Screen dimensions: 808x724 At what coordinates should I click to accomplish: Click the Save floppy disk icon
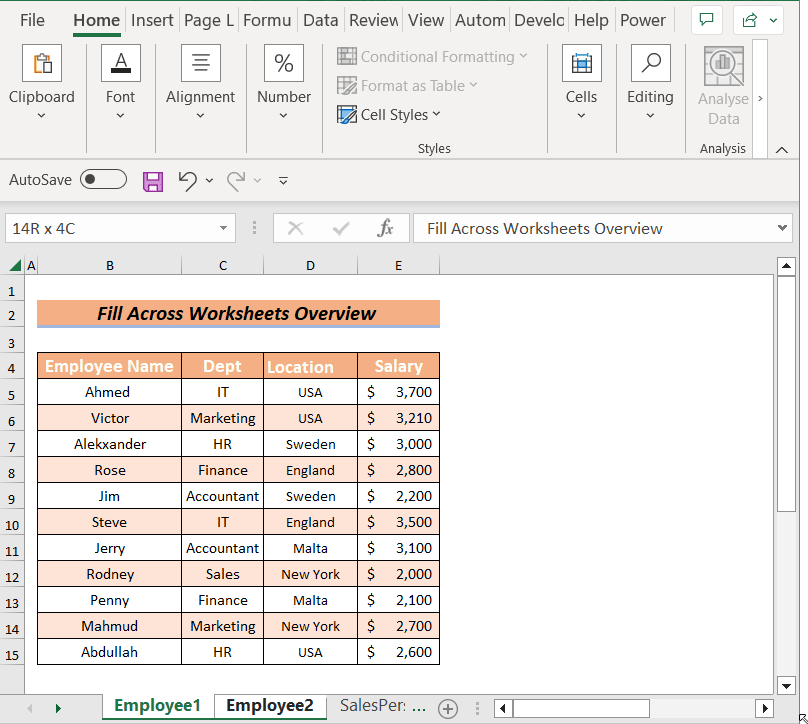coord(153,180)
